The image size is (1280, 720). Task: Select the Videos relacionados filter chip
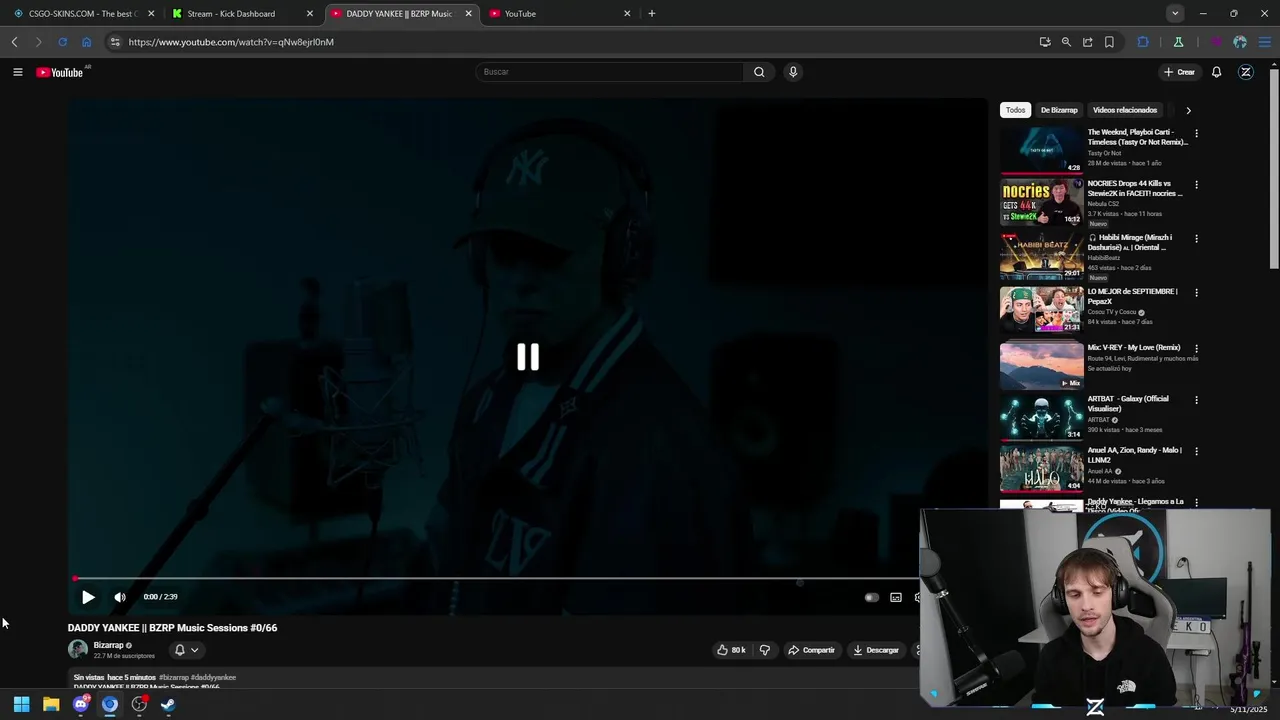tap(1125, 110)
